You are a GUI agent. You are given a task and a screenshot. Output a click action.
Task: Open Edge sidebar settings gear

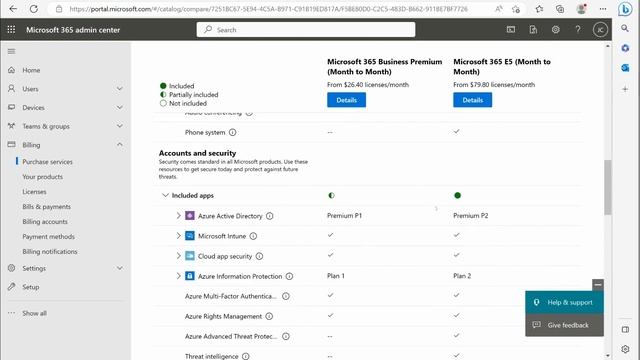click(x=625, y=349)
